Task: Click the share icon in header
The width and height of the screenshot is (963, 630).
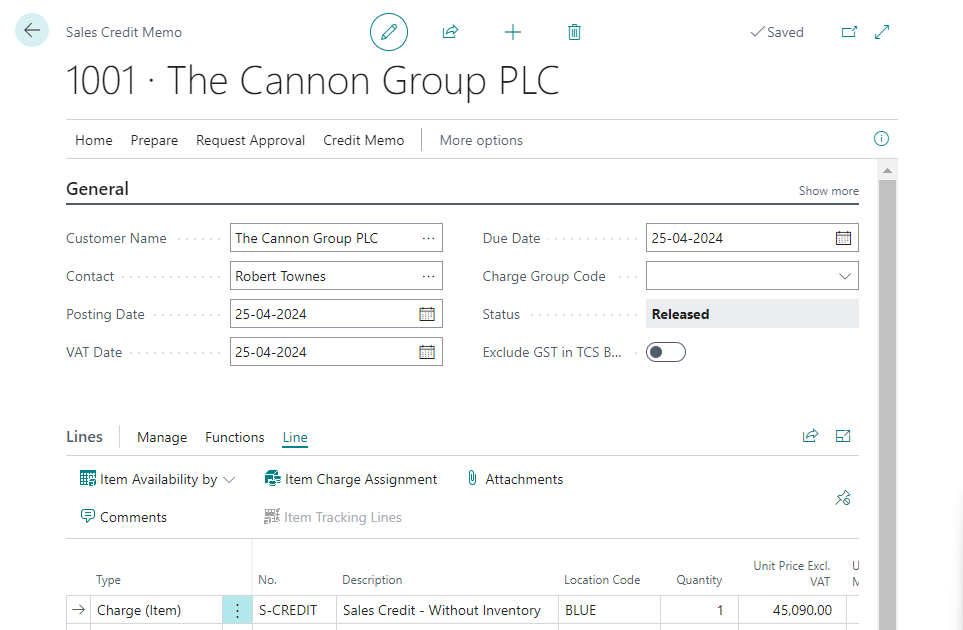Action: point(450,32)
